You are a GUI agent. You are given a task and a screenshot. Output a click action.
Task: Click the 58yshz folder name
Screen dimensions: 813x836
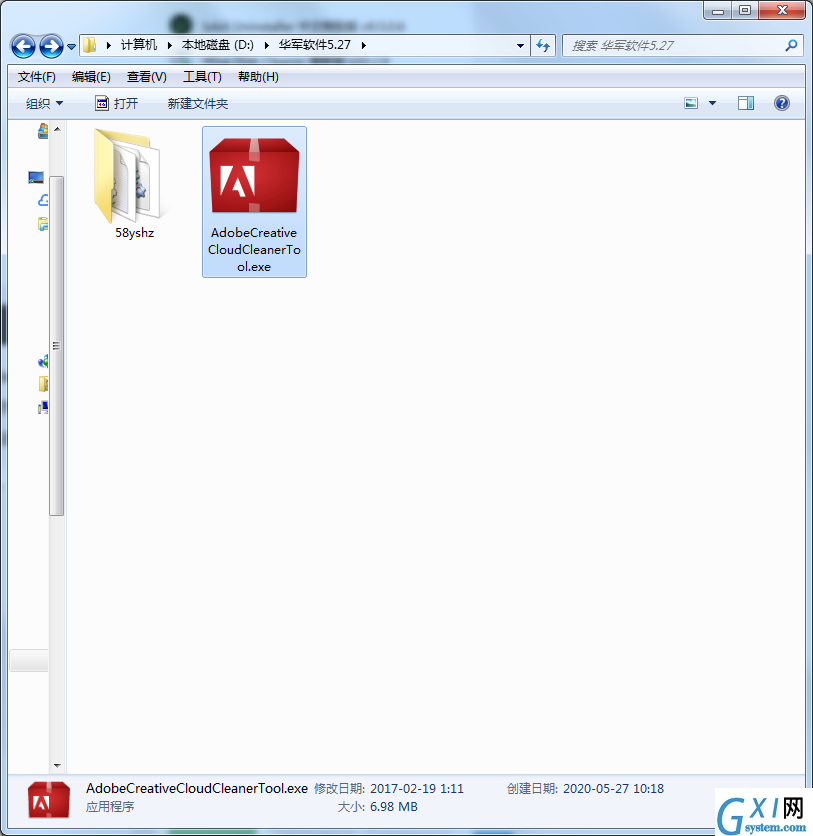pyautogui.click(x=135, y=233)
